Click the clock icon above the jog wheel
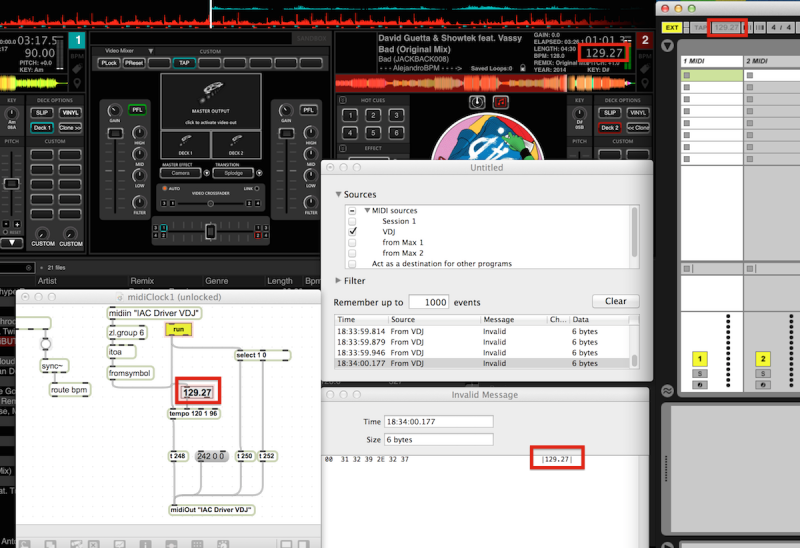 pyautogui.click(x=478, y=102)
